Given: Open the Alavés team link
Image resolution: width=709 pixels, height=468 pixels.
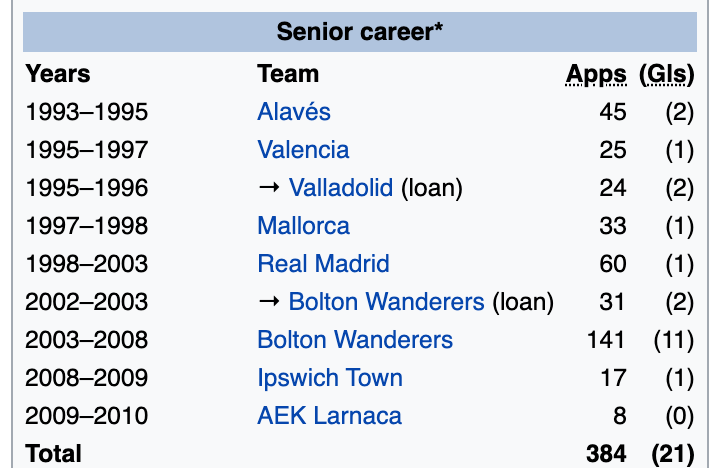Looking at the screenshot, I should click(x=293, y=111).
